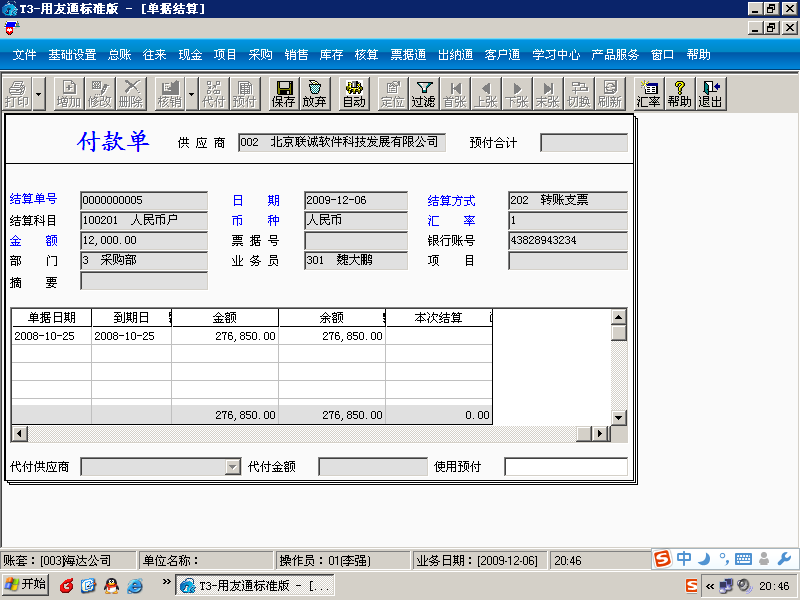The width and height of the screenshot is (800, 600).
Task: Open the 销售 menu
Action: [x=296, y=55]
